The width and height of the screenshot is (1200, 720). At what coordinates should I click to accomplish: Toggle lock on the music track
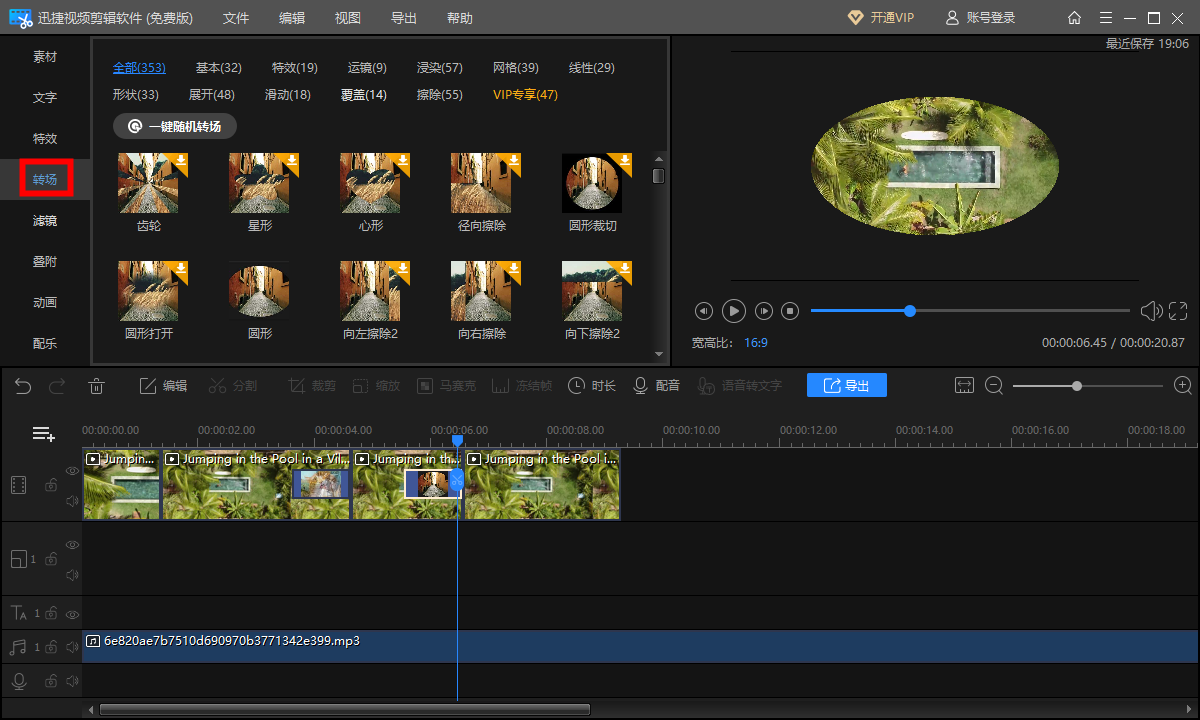[x=50, y=648]
